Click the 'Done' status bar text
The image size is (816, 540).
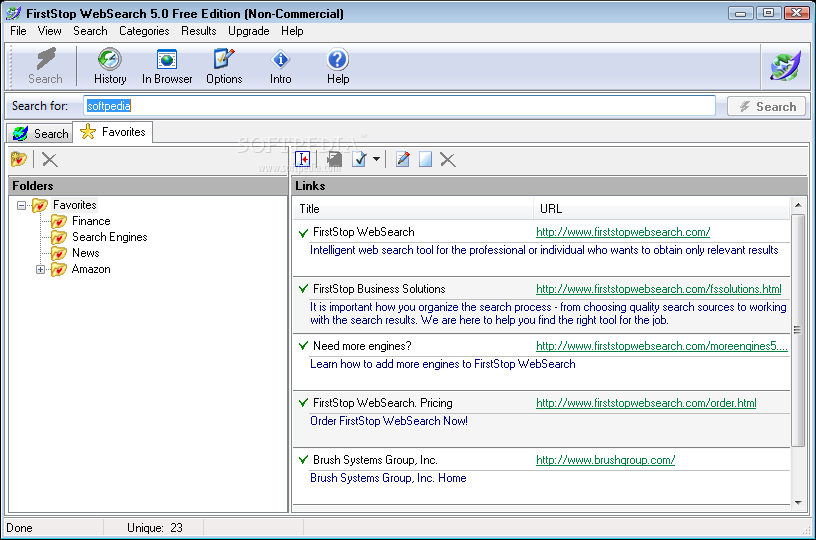[x=19, y=528]
